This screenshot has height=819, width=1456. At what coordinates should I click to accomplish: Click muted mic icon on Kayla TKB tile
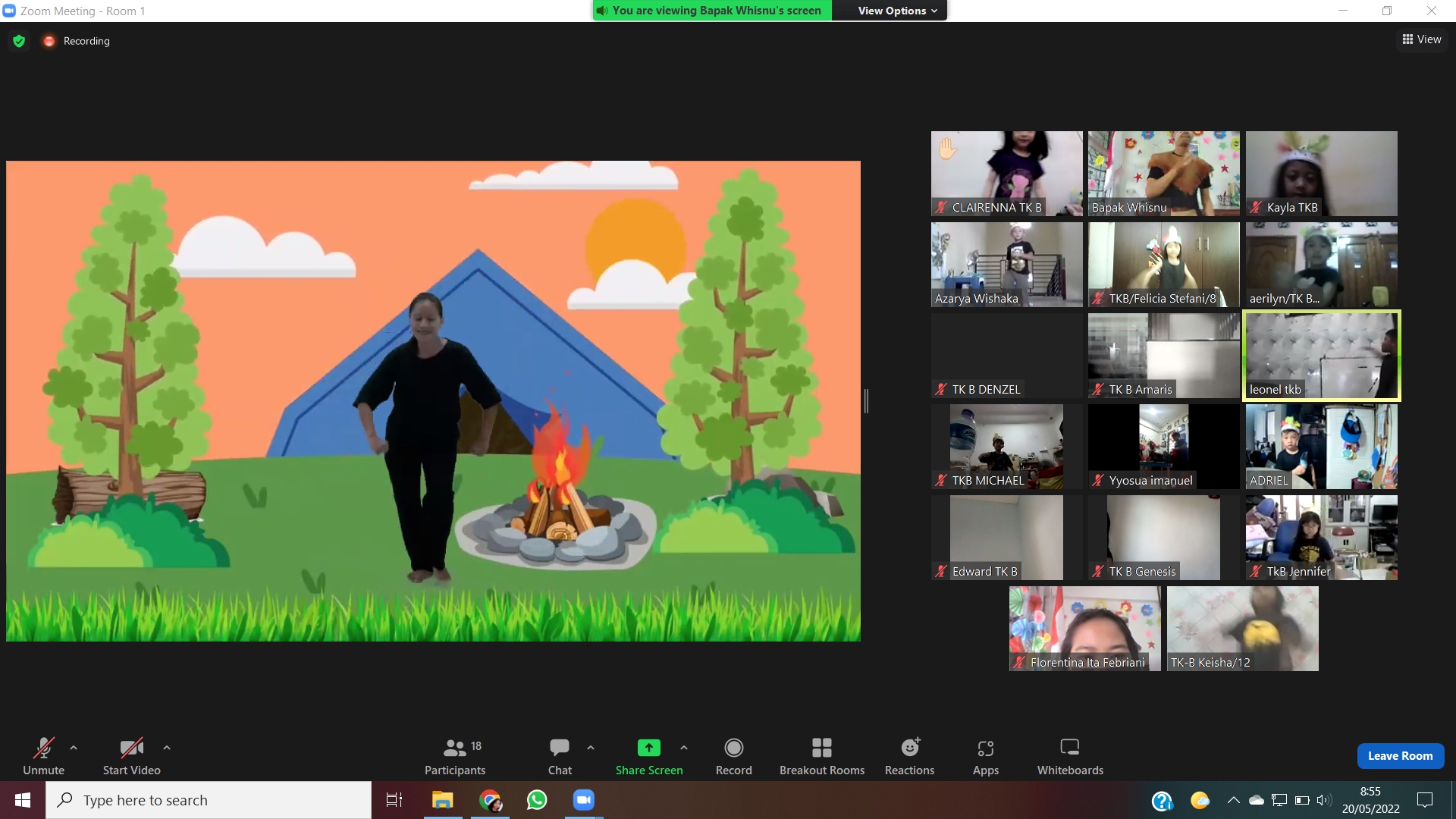click(x=1256, y=207)
